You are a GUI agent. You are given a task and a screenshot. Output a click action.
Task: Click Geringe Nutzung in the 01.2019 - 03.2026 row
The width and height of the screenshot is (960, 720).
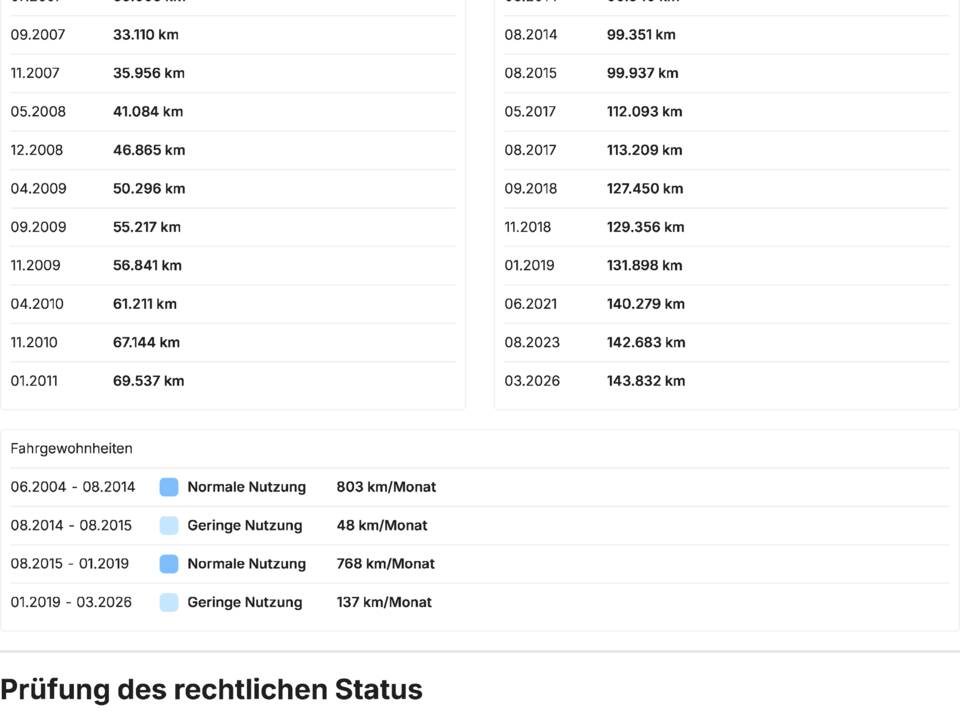244,602
